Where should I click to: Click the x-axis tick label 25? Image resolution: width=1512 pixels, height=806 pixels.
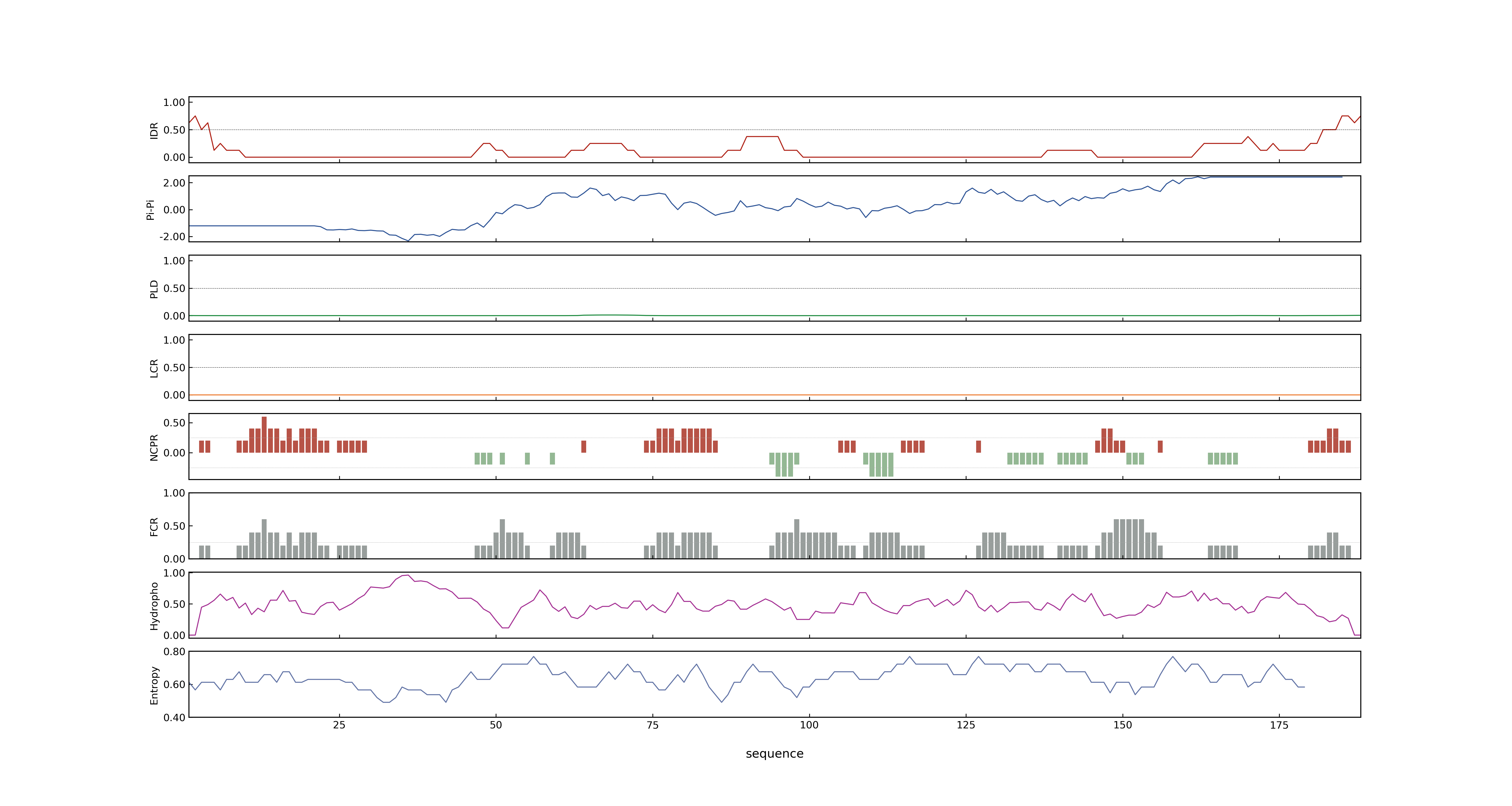pos(339,725)
